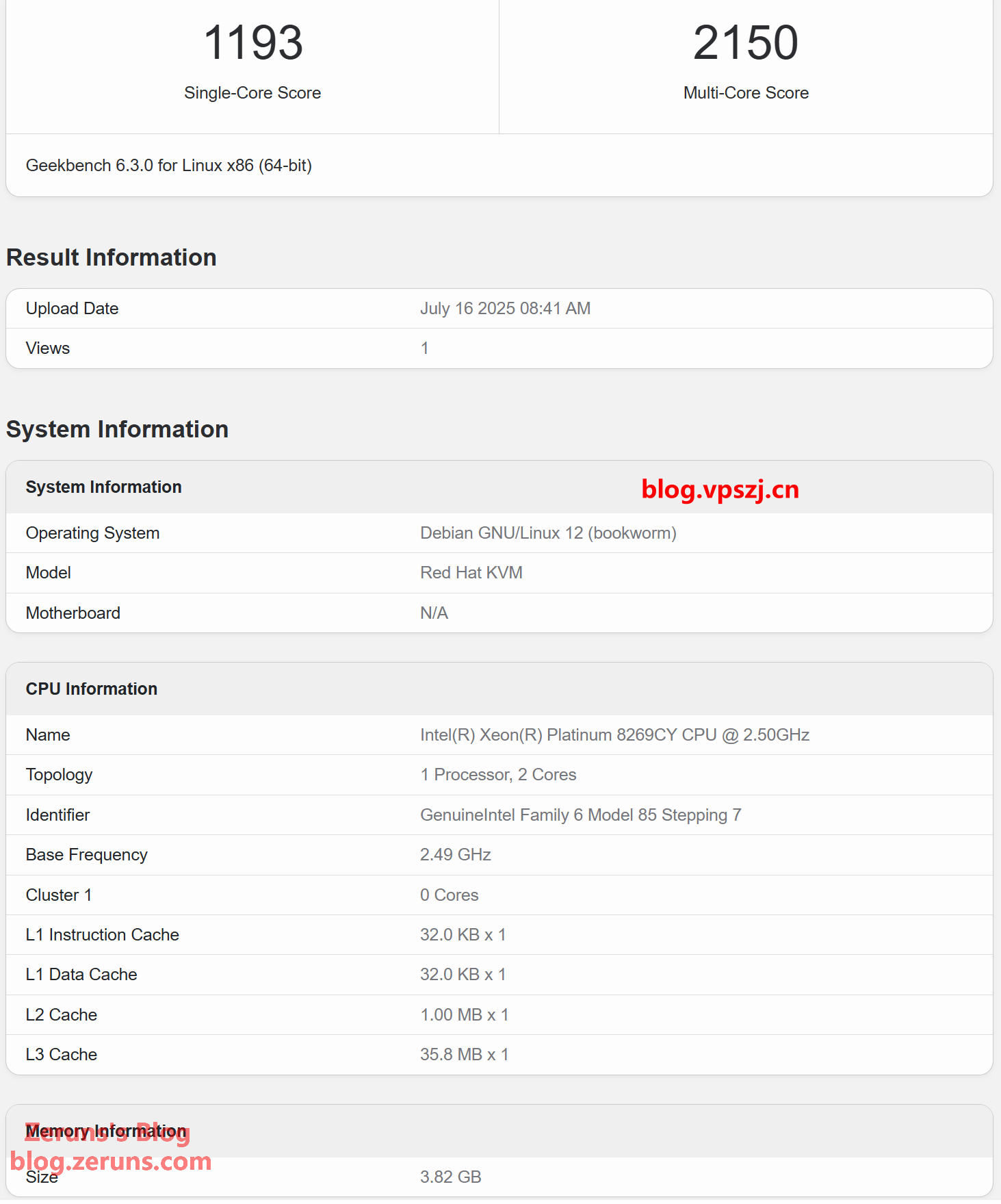The image size is (1001, 1204).
Task: Click the memory size value 3.82 GB
Action: click(450, 1177)
